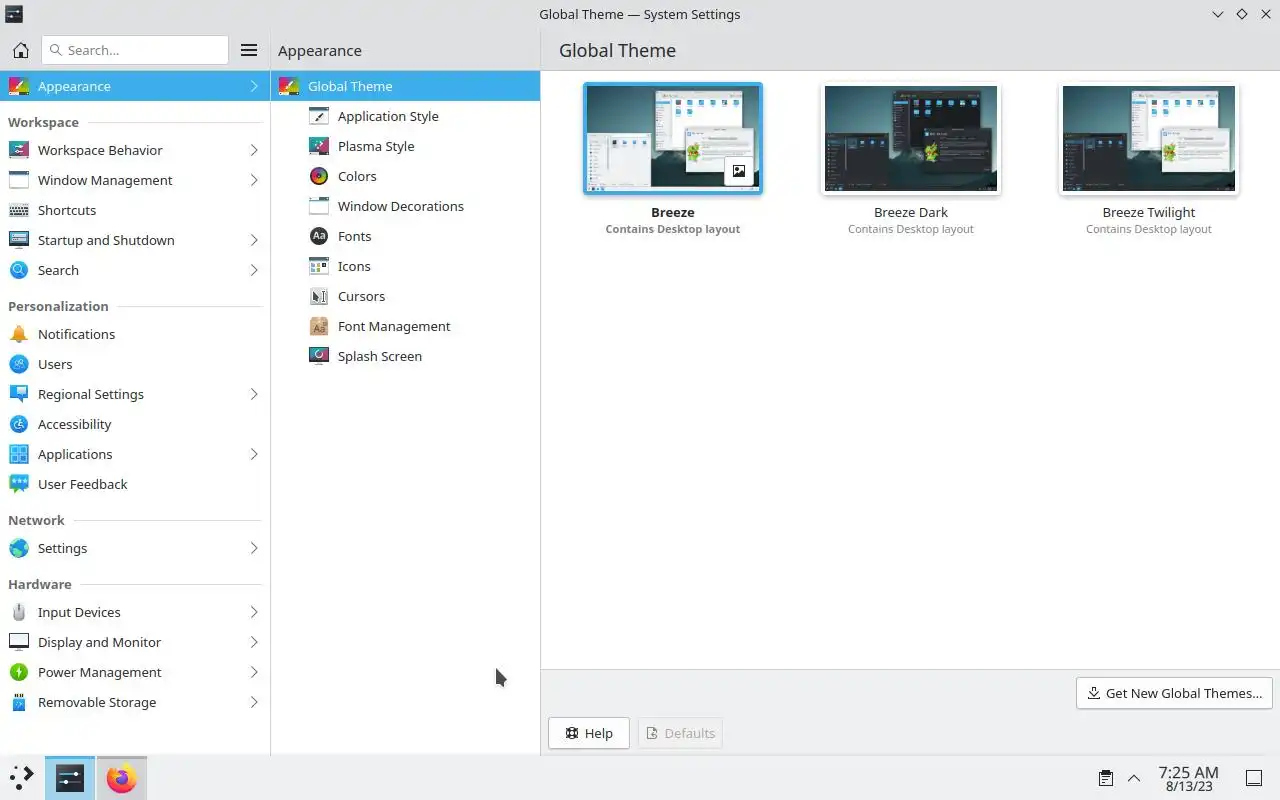Click the Window Decorations icon
Screen dimensions: 1280x800
tap(319, 206)
